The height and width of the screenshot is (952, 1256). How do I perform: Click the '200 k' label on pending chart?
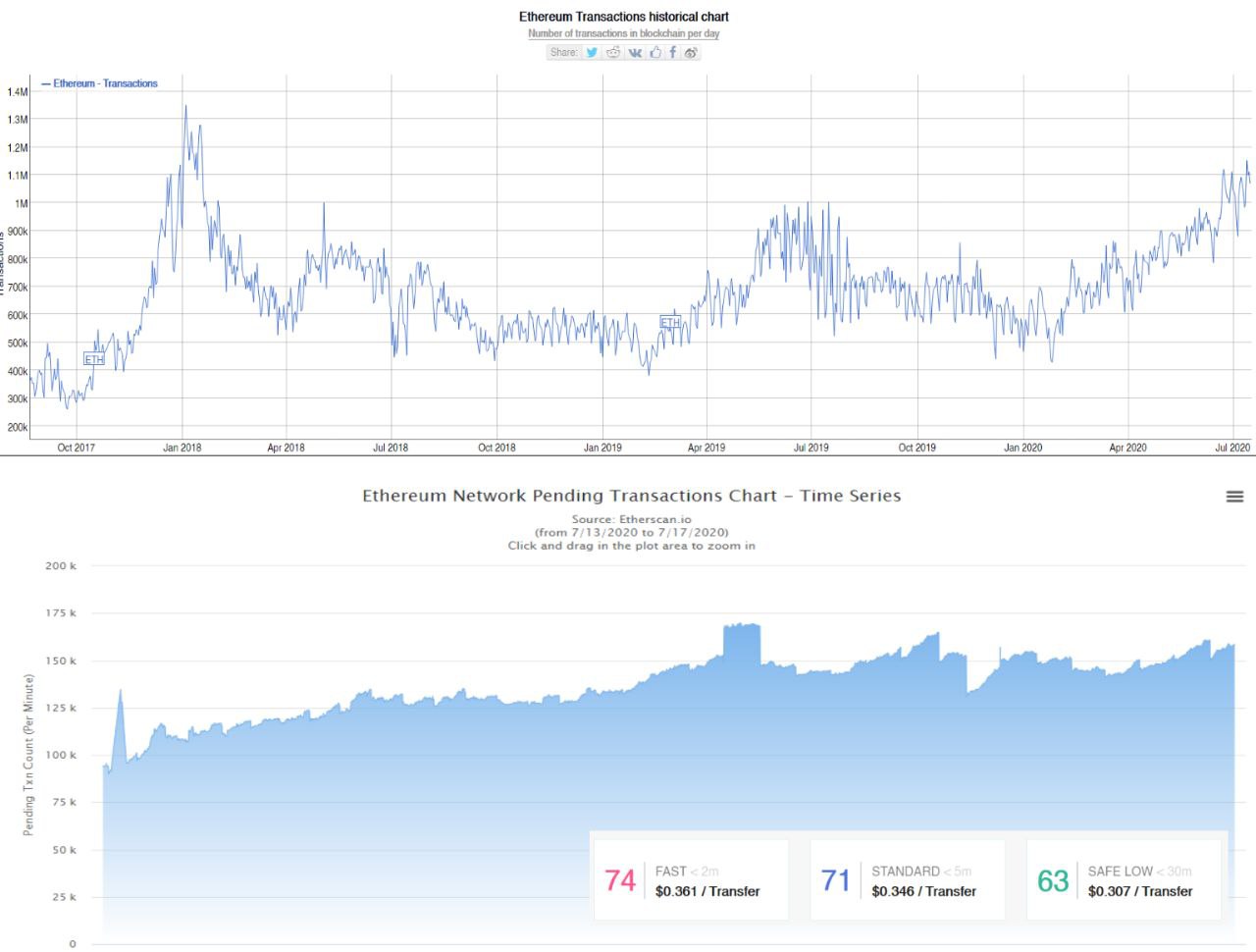point(61,565)
